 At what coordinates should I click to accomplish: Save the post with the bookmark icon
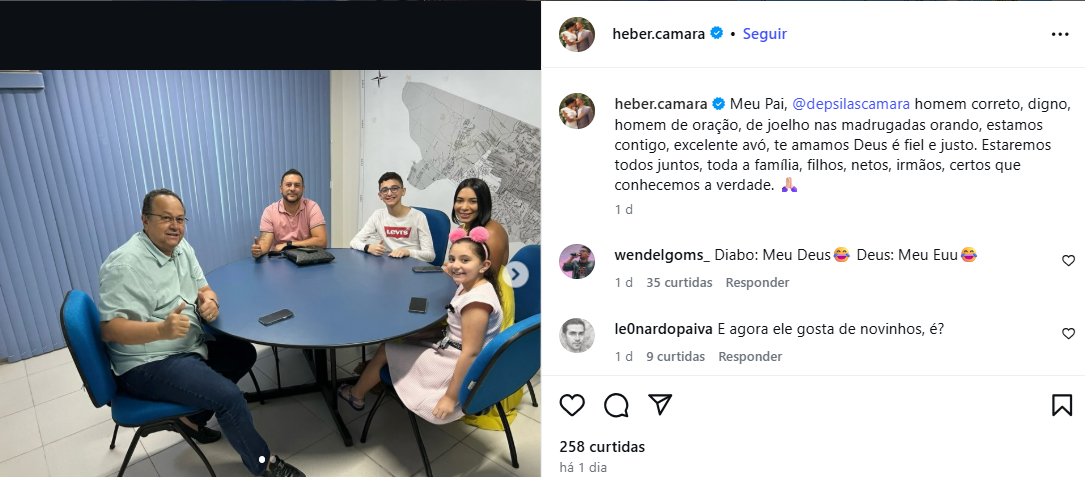(1061, 405)
